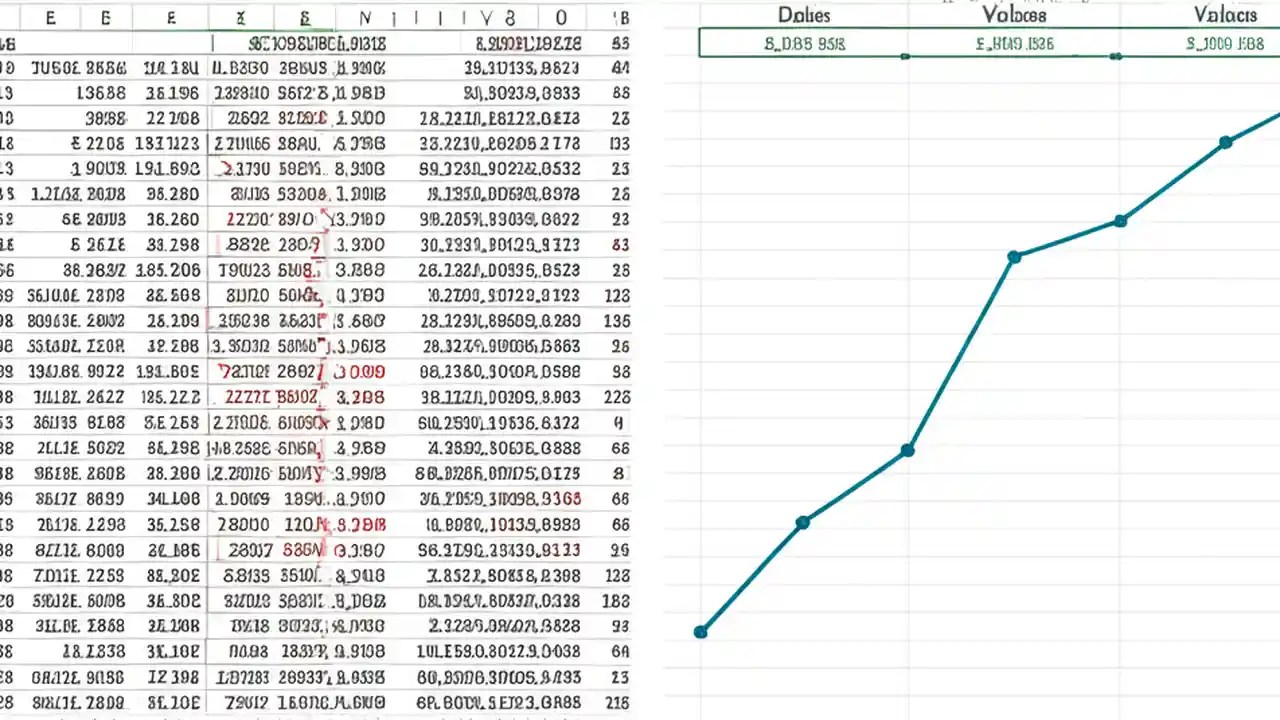
Task: Click the lowest data point on the line chart
Action: (701, 631)
